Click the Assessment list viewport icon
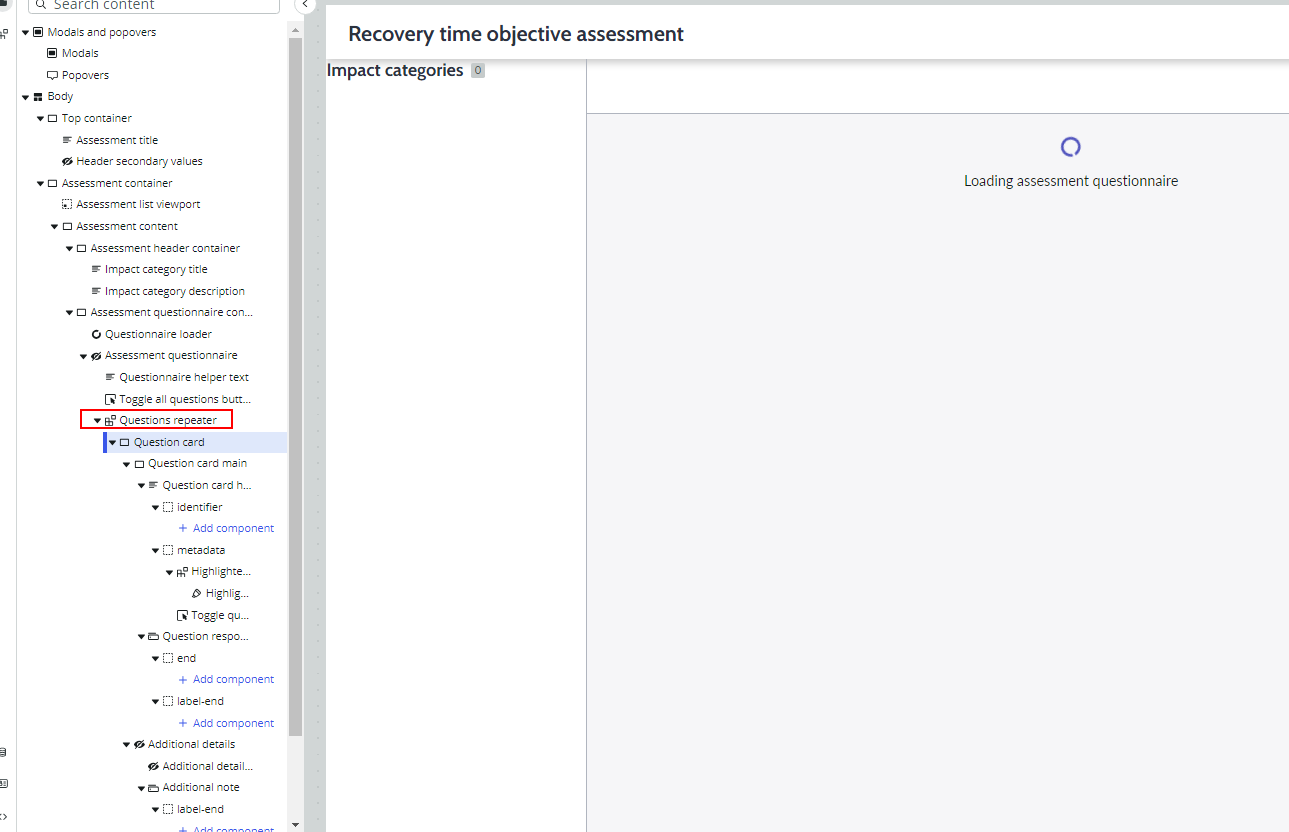1289x832 pixels. [67, 204]
